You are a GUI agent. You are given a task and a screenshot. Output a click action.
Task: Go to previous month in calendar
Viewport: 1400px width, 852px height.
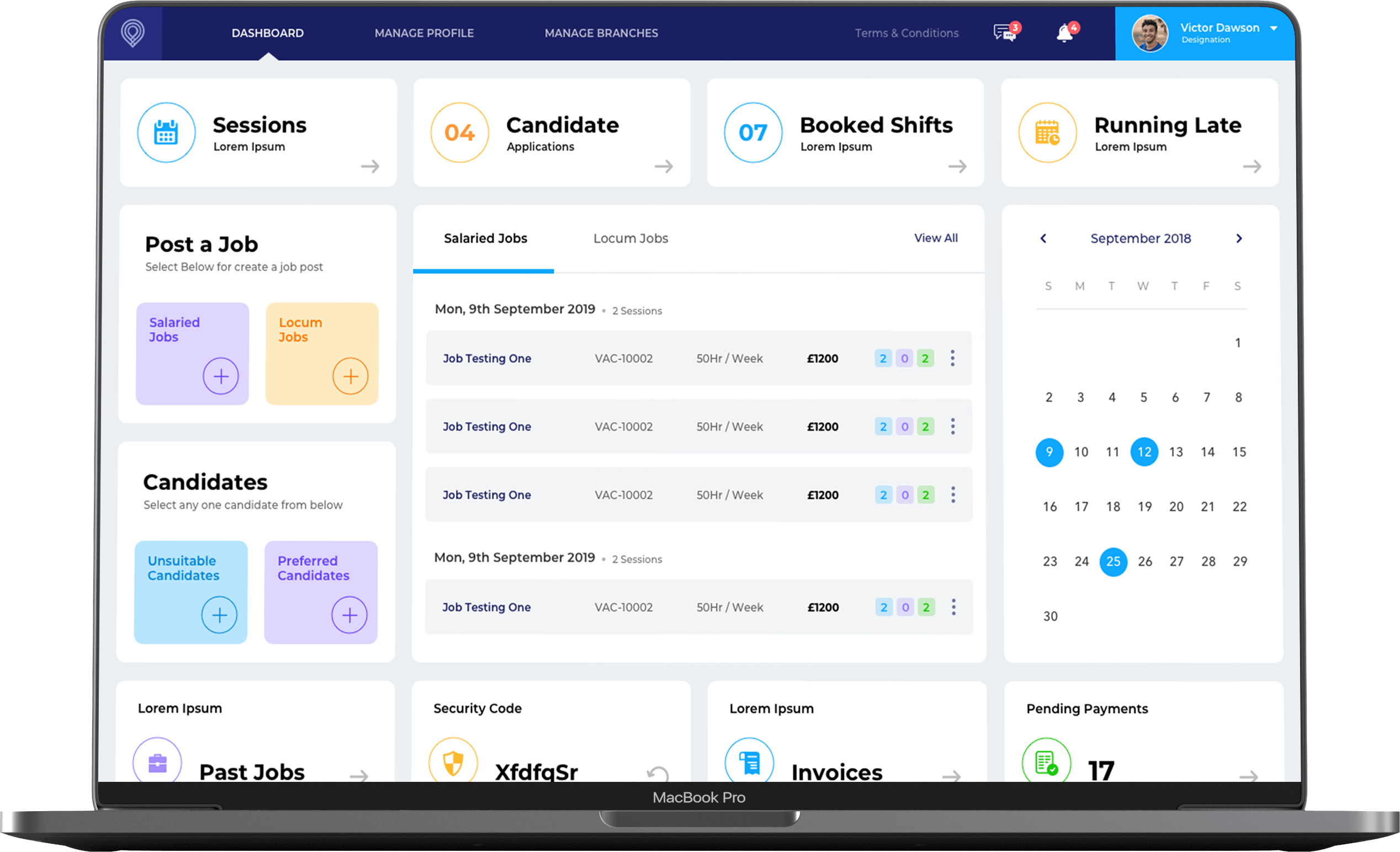tap(1043, 238)
